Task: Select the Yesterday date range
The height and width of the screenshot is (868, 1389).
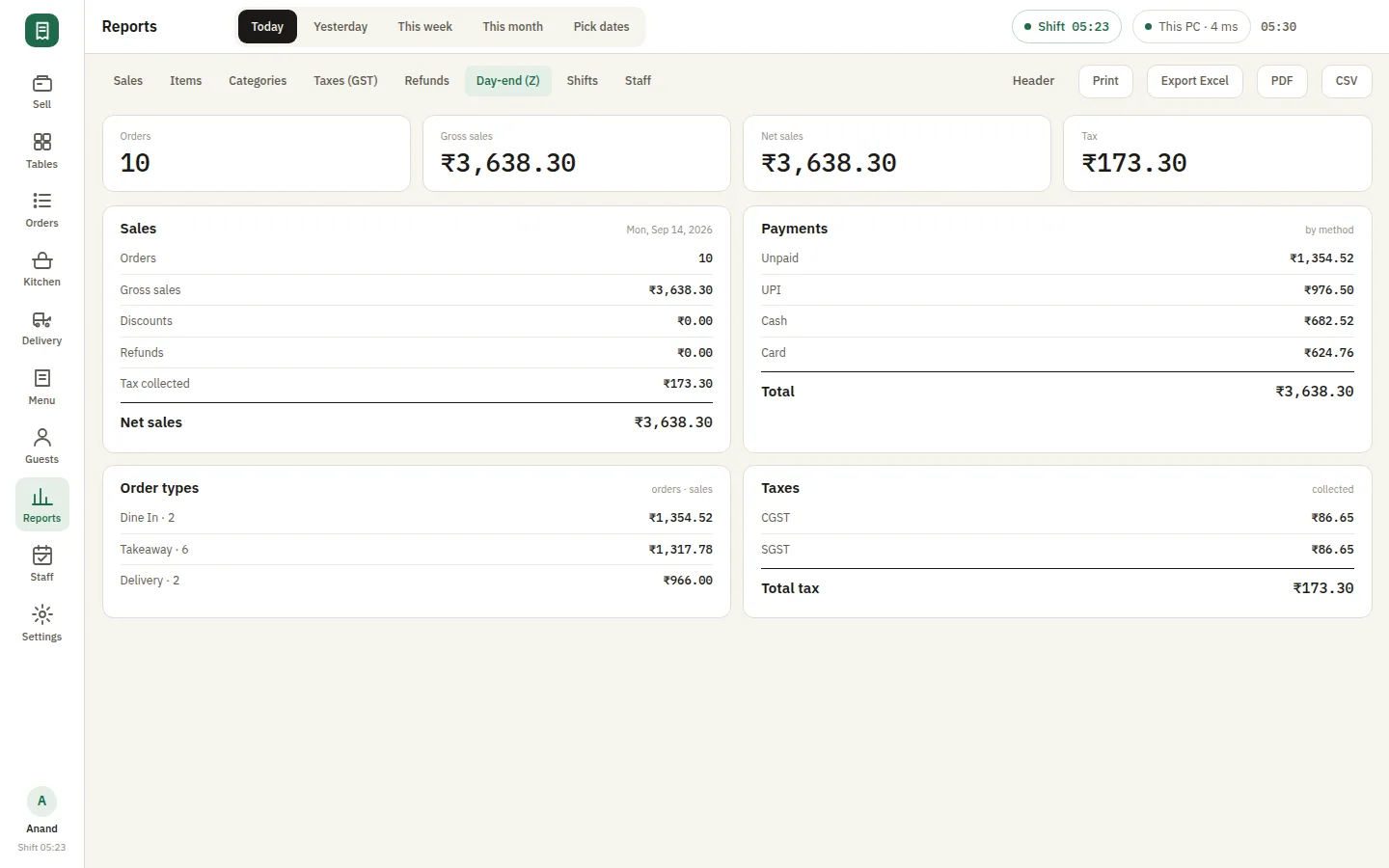Action: pyautogui.click(x=340, y=27)
